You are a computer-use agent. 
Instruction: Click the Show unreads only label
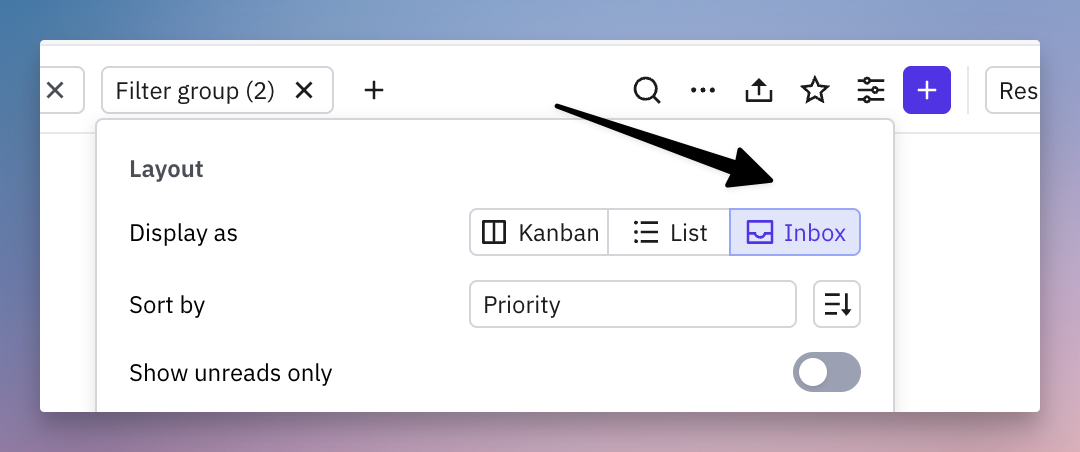231,373
